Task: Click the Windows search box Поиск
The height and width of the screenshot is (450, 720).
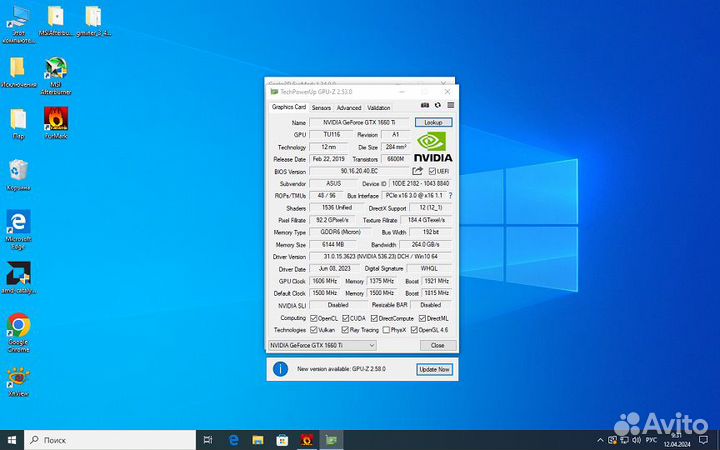Action: point(110,440)
